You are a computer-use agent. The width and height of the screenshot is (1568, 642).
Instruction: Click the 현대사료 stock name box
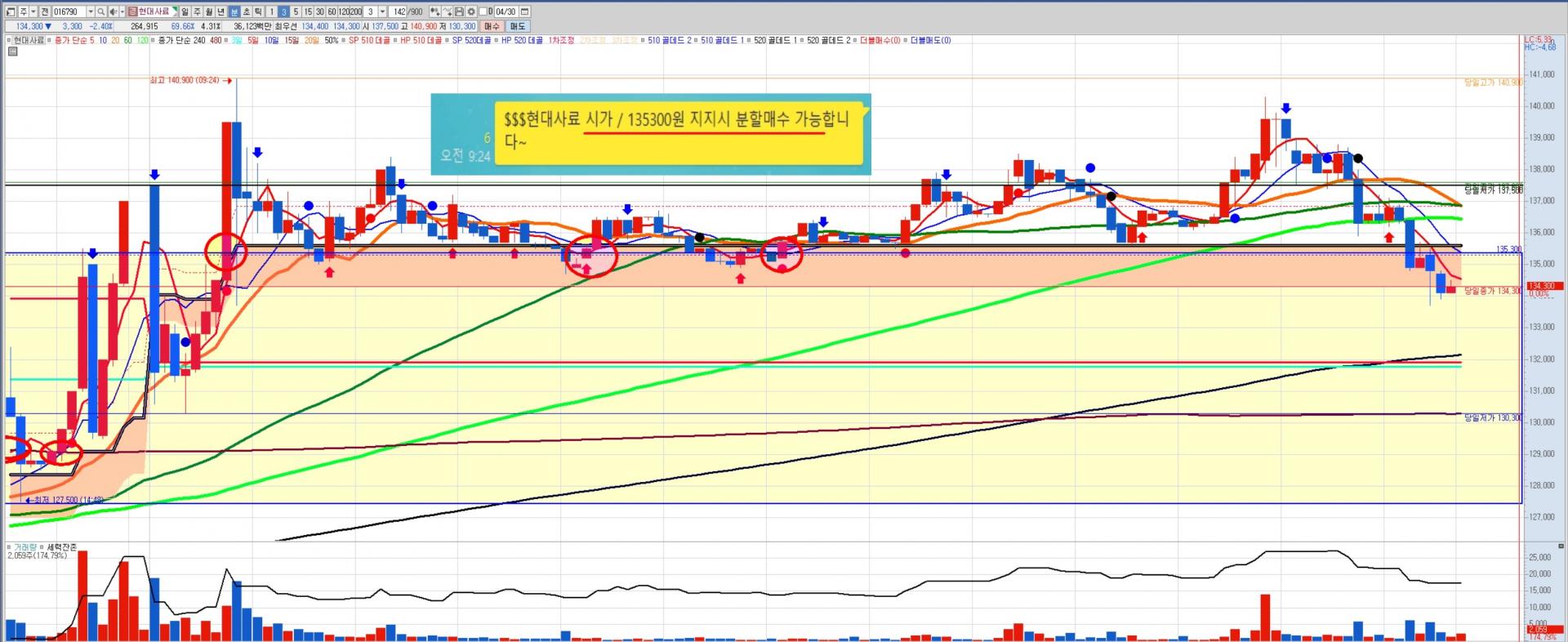point(152,12)
